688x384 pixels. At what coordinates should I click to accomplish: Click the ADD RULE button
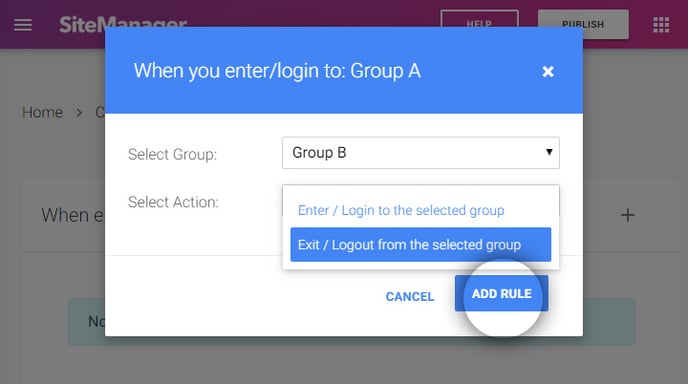[x=502, y=293]
